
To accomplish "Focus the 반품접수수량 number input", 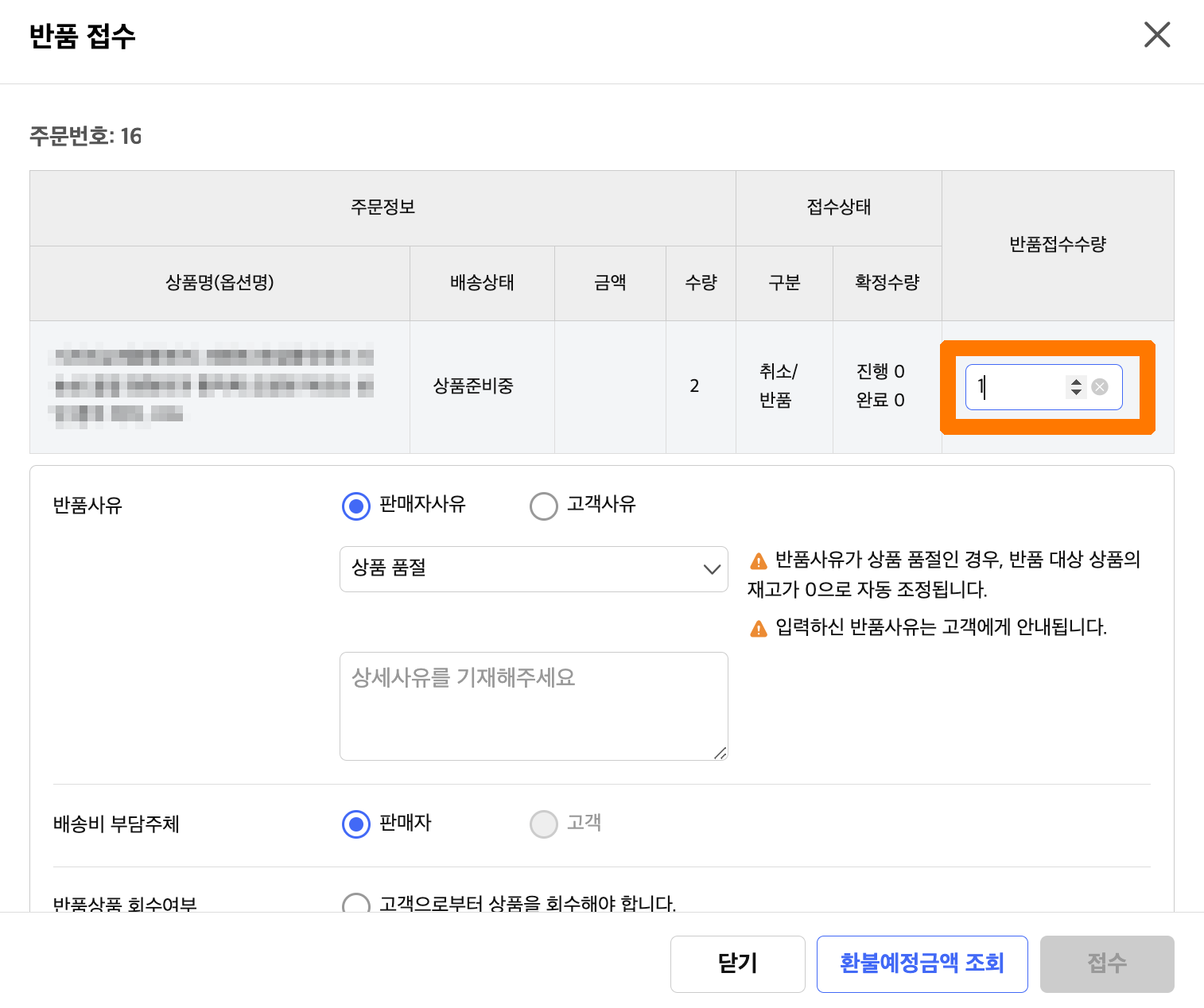I will [1043, 387].
